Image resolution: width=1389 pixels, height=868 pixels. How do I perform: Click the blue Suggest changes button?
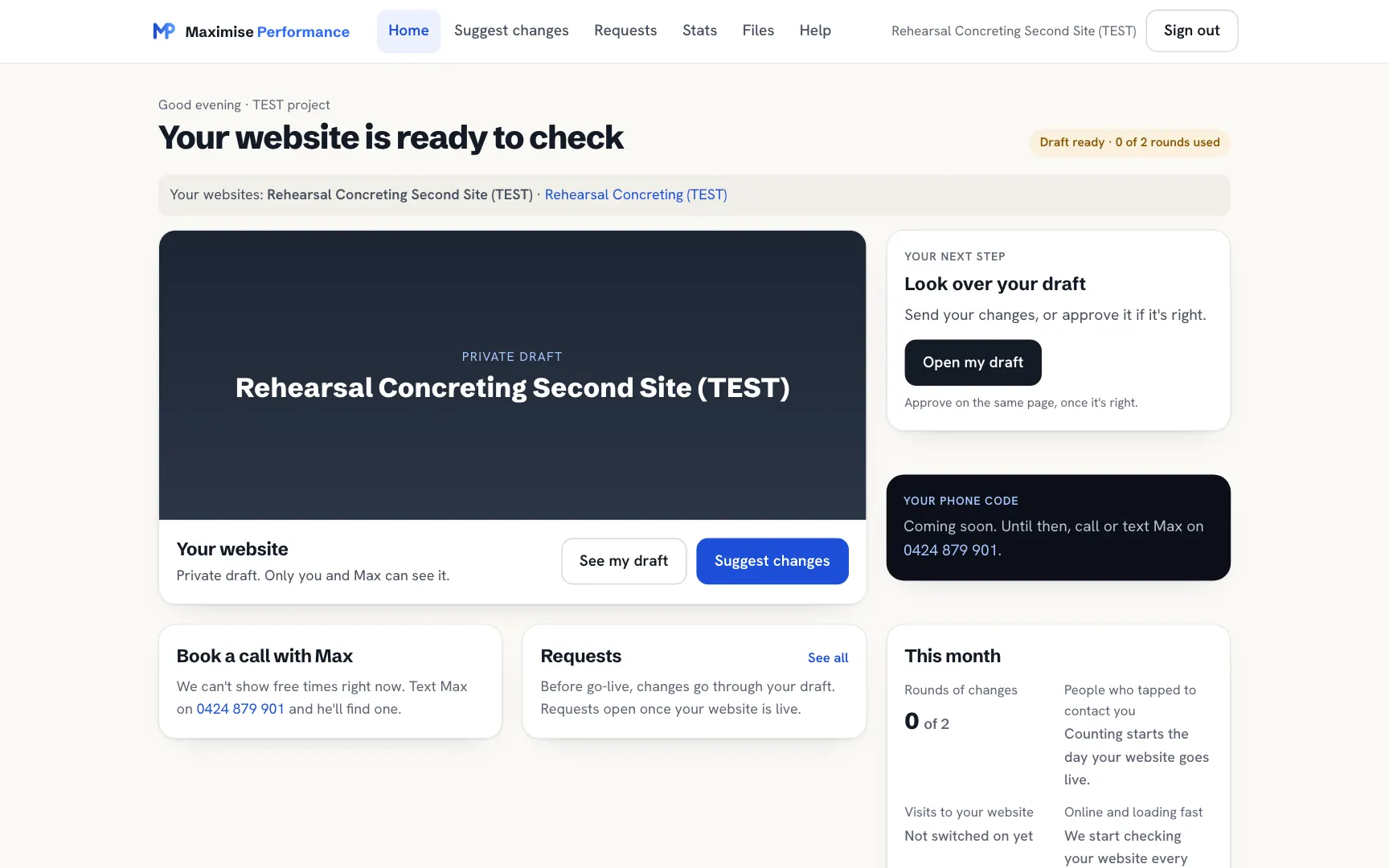tap(772, 561)
